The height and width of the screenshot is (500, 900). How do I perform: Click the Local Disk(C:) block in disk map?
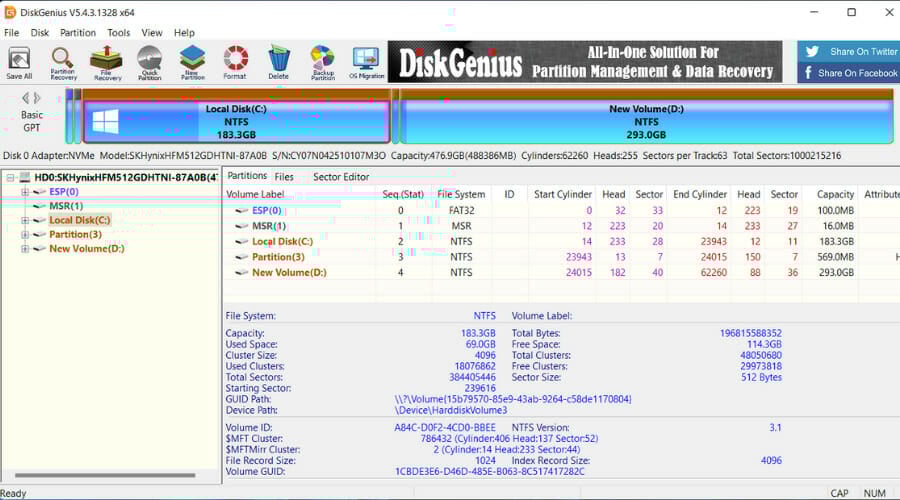[x=236, y=122]
